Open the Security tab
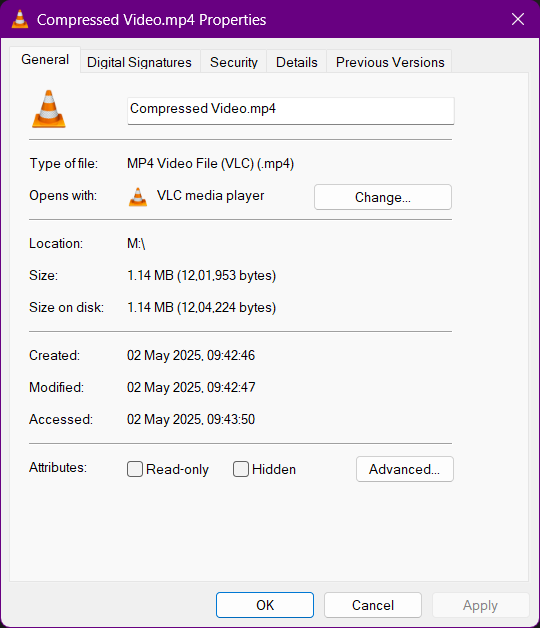The width and height of the screenshot is (540, 628). coord(234,62)
